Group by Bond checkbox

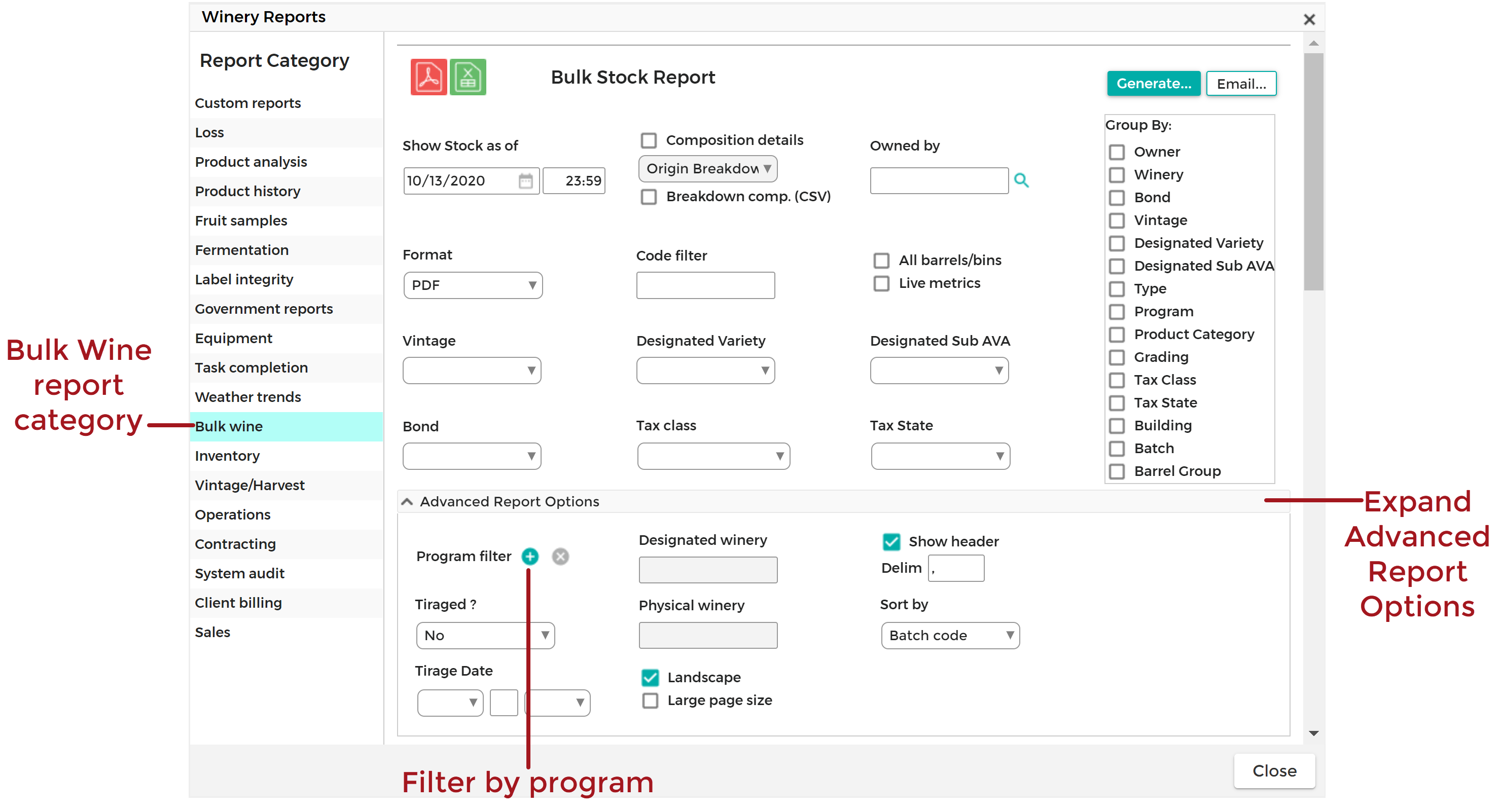click(1117, 198)
